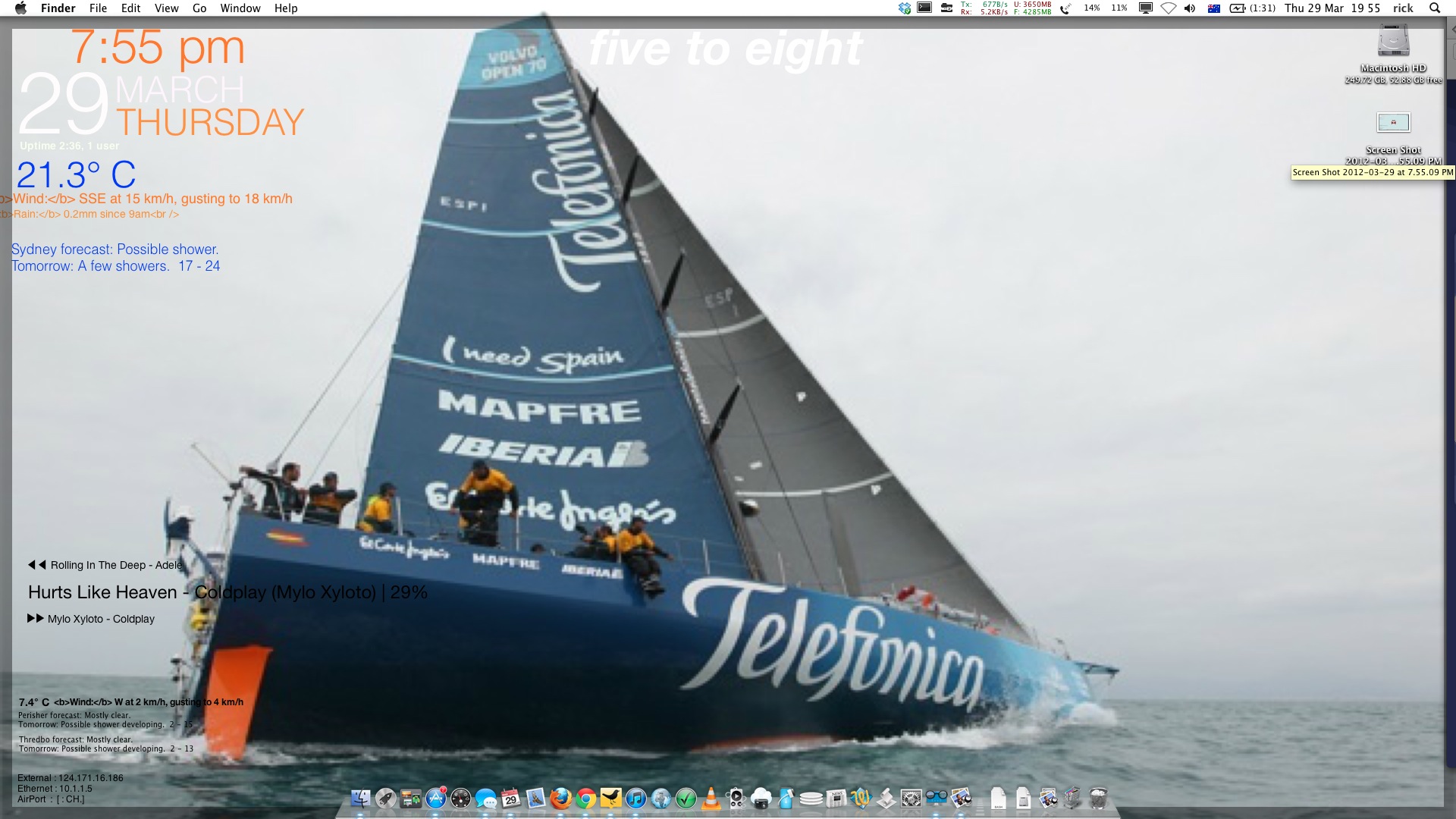Open the display menu bar icon
The height and width of the screenshot is (819, 1456).
pos(1146,8)
